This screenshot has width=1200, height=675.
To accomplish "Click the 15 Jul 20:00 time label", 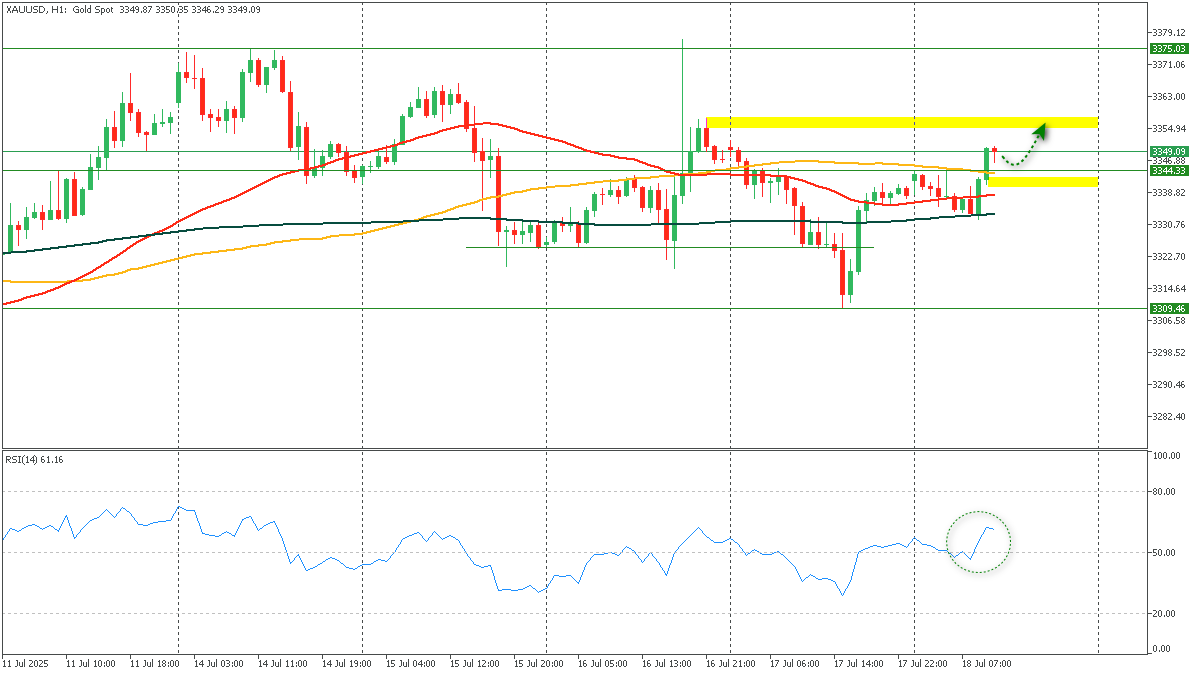I will click(x=539, y=663).
